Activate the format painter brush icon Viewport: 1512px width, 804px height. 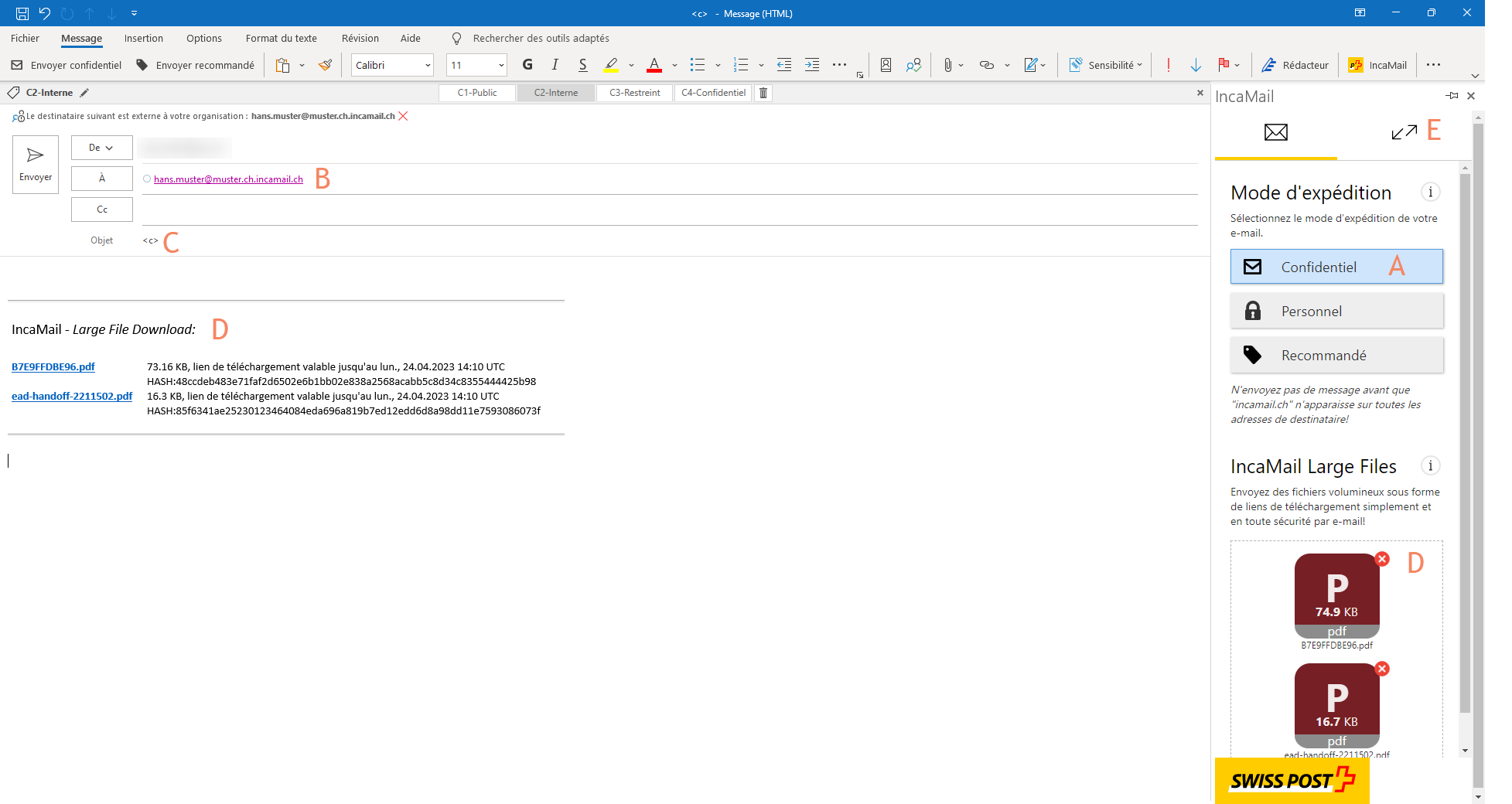[x=326, y=66]
